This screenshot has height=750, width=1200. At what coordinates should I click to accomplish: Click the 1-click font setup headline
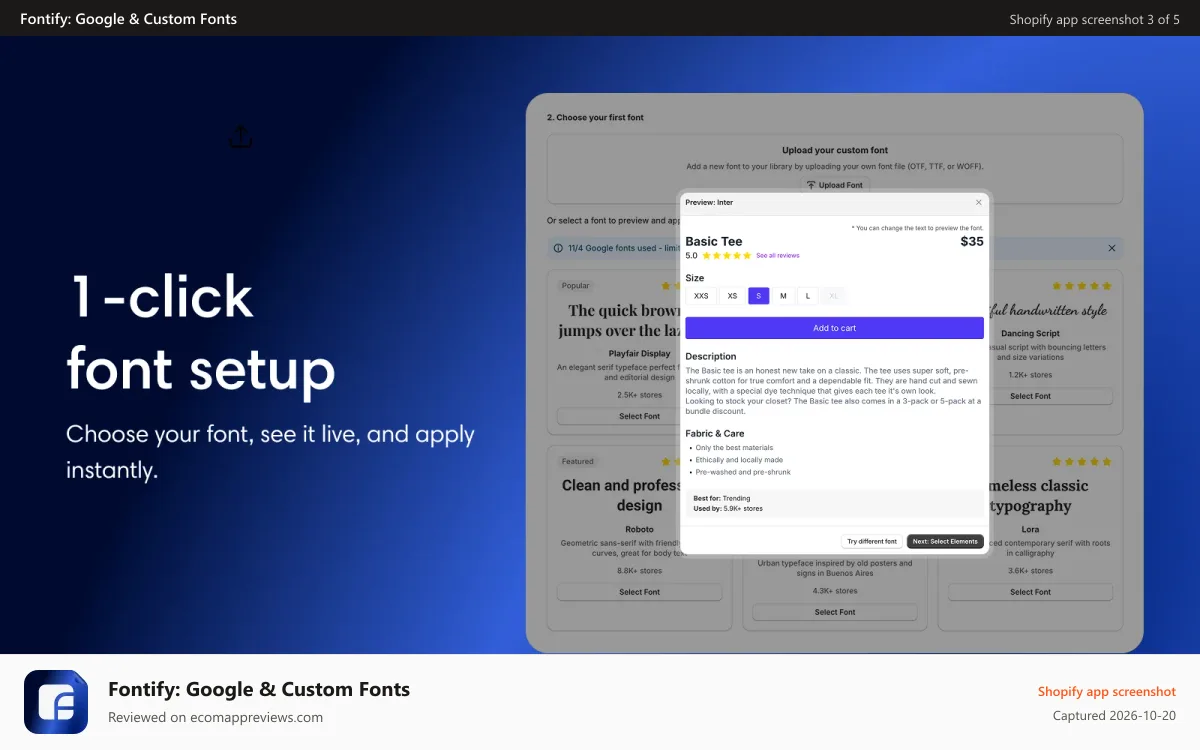(x=200, y=333)
